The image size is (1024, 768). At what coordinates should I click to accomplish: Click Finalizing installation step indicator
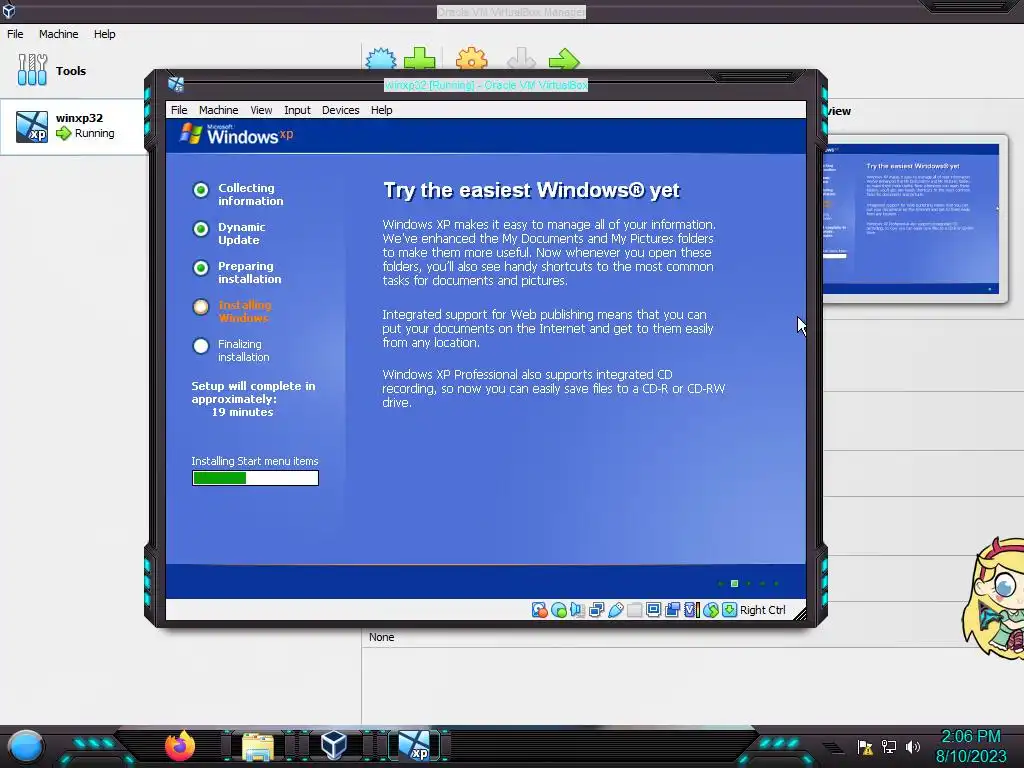click(x=200, y=346)
